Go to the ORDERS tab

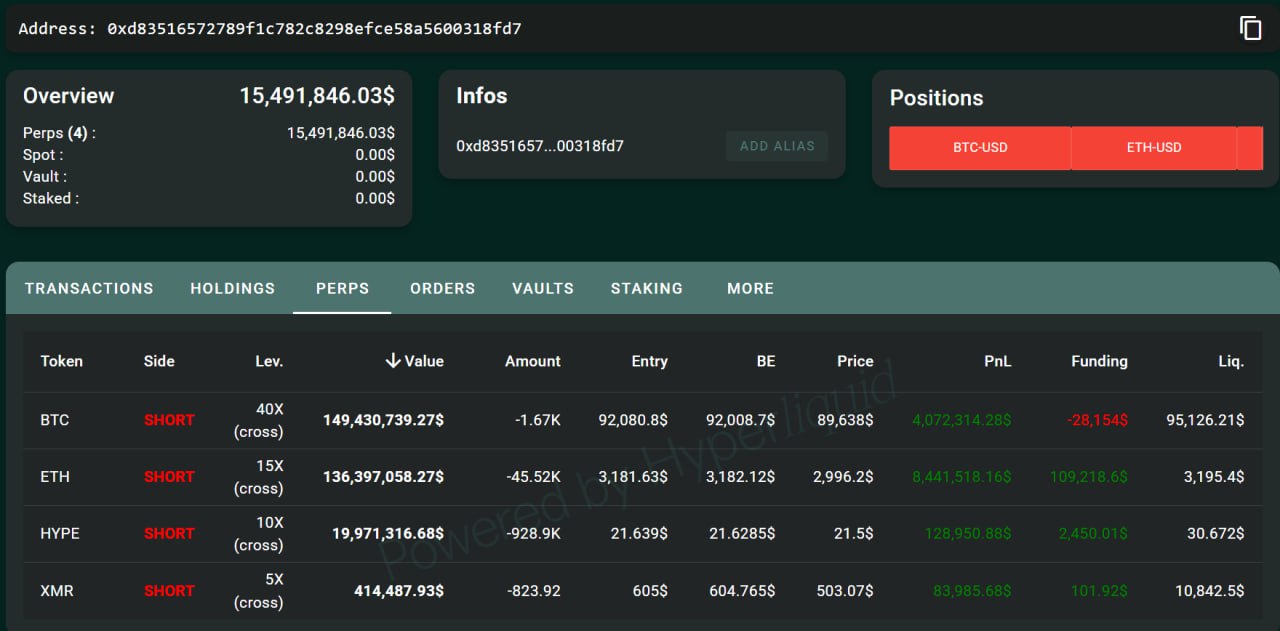[442, 288]
